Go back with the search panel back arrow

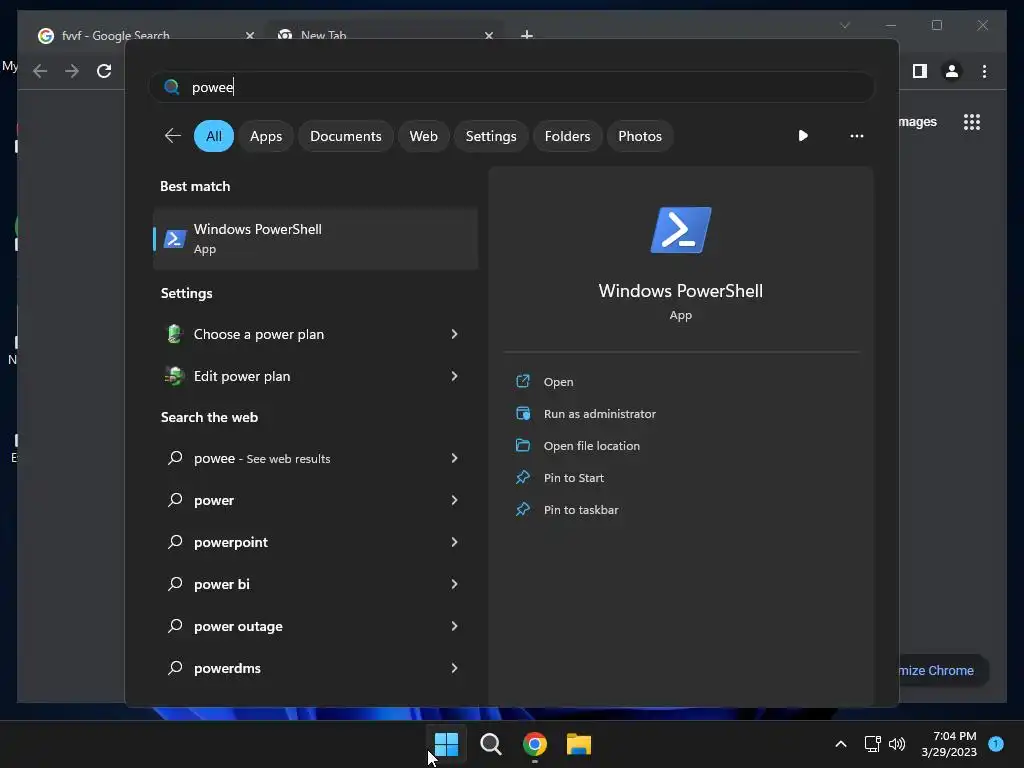[173, 136]
